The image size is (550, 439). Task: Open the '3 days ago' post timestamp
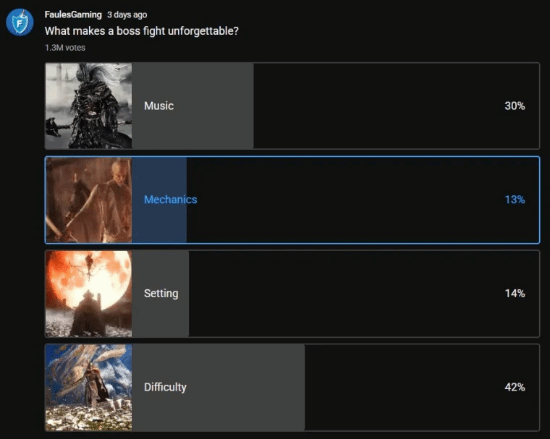coord(127,15)
